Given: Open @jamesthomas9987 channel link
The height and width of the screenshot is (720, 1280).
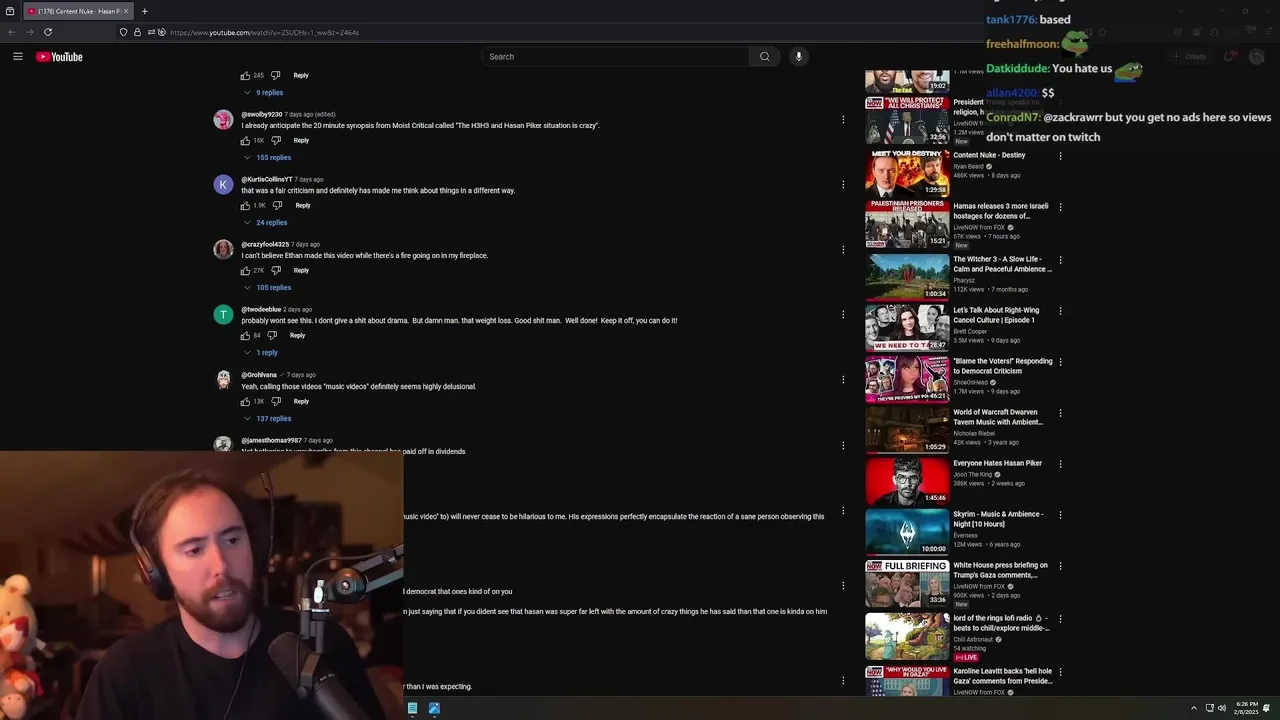Looking at the screenshot, I should point(271,441).
